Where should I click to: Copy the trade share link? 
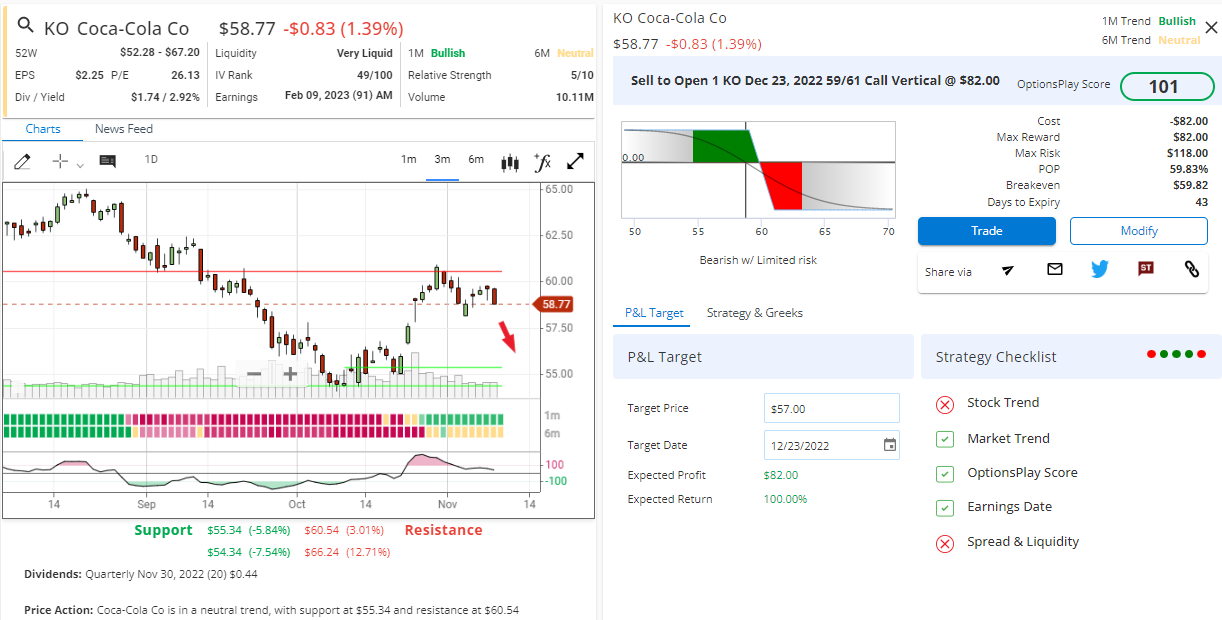1191,269
